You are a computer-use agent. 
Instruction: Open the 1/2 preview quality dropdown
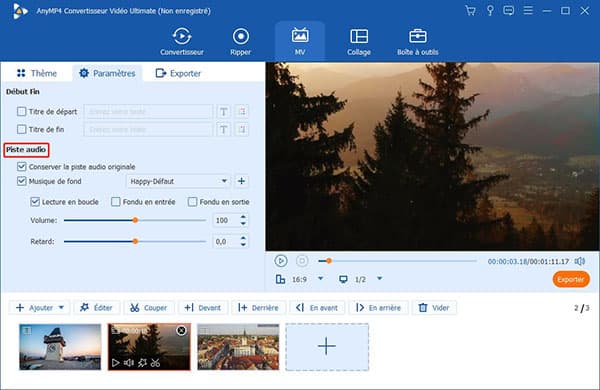point(379,279)
